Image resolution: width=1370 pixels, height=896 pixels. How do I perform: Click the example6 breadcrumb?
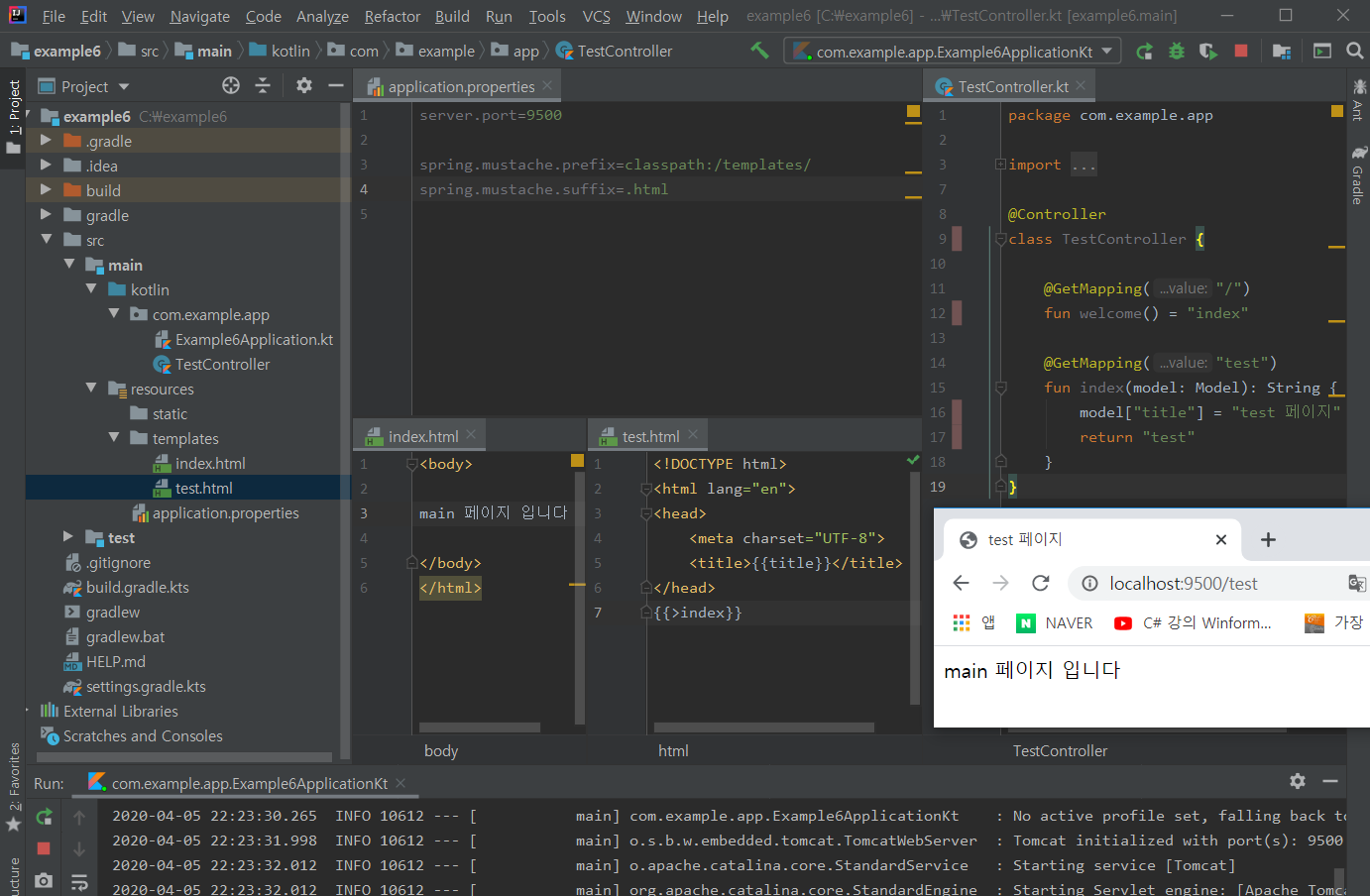point(57,51)
